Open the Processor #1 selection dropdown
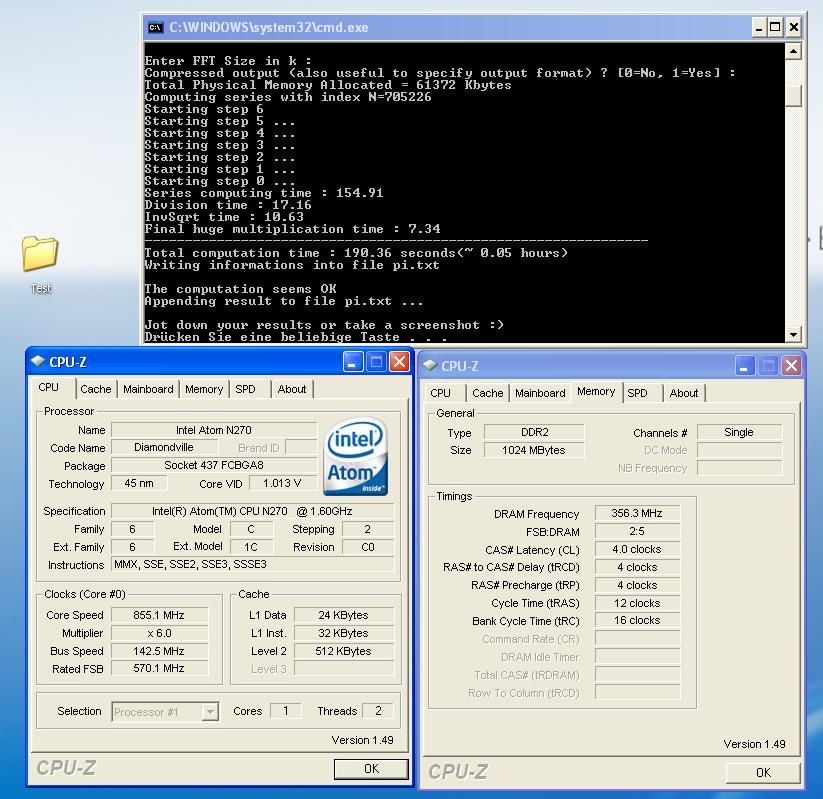The width and height of the screenshot is (823, 799). pyautogui.click(x=210, y=712)
